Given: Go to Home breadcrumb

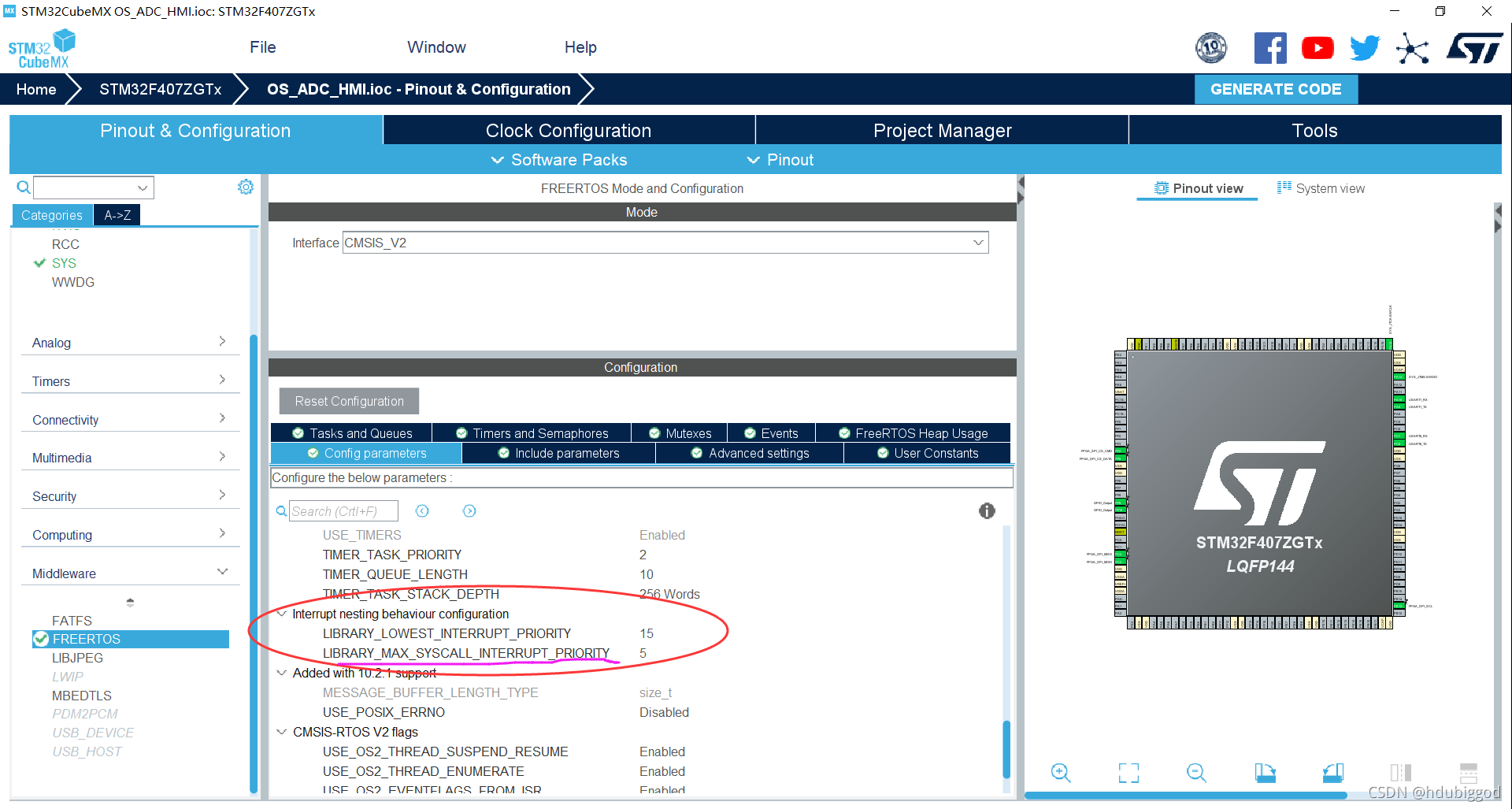Looking at the screenshot, I should (36, 89).
